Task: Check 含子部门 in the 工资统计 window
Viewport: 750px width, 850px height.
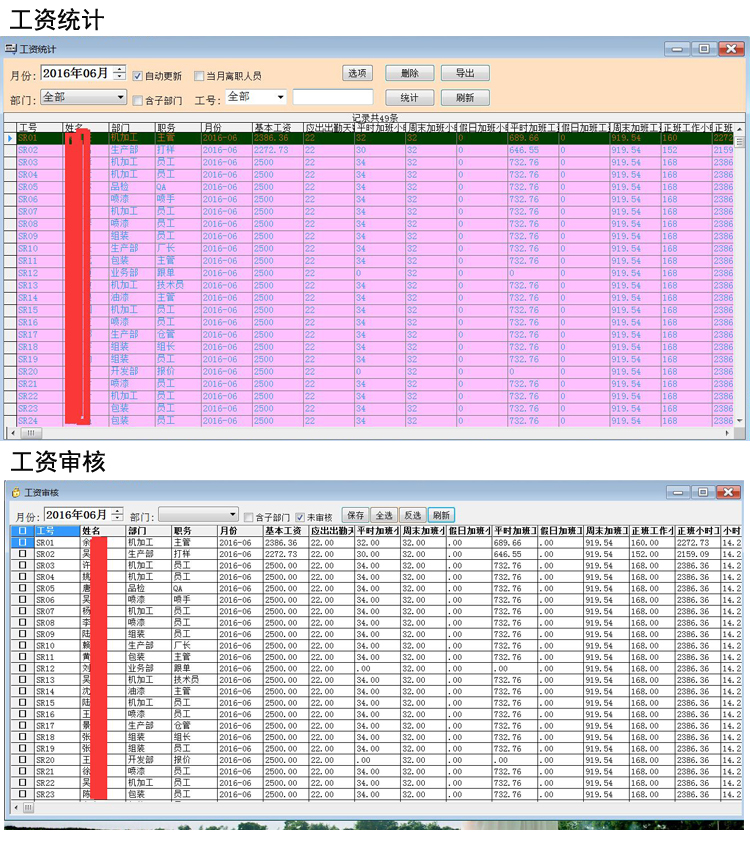Action: coord(138,100)
